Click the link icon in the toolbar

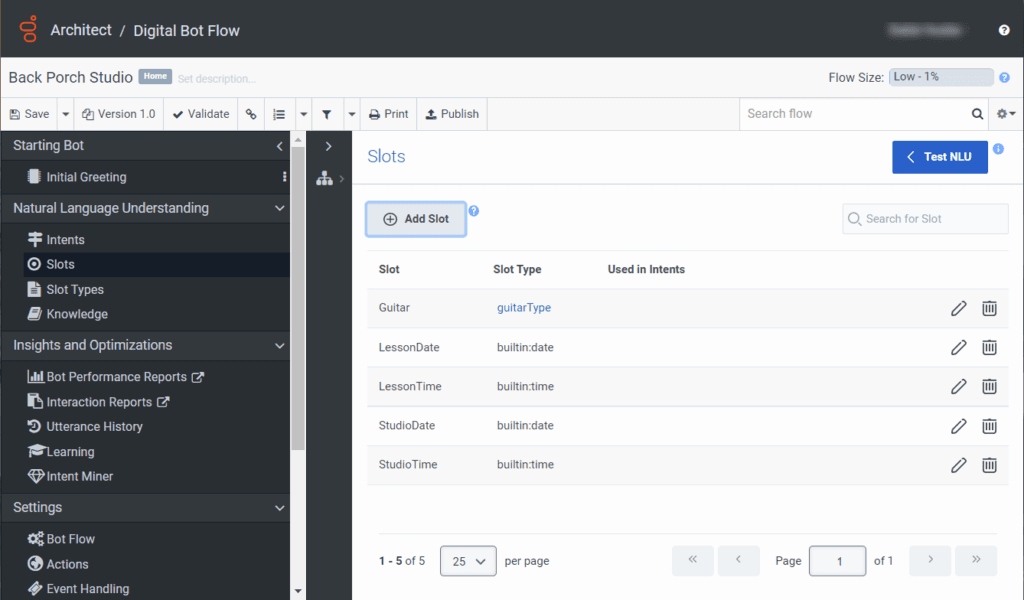tap(251, 114)
